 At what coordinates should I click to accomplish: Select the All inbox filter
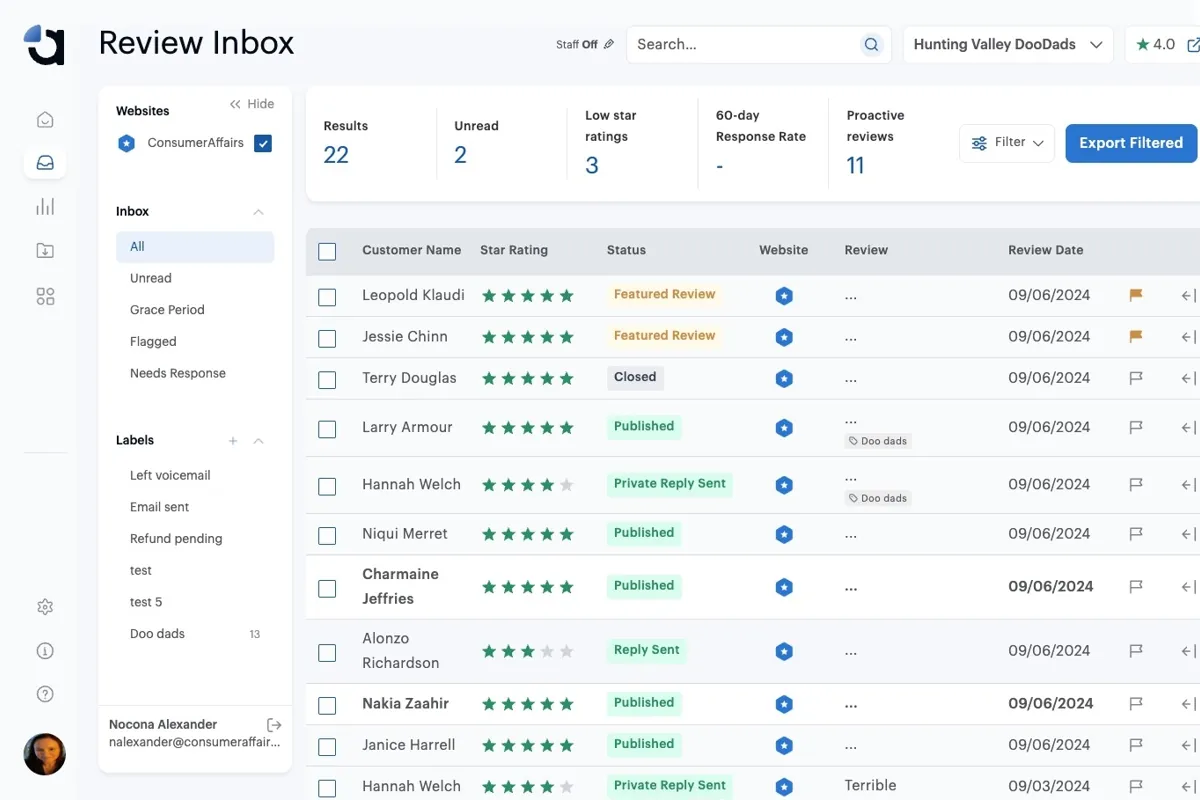(x=195, y=247)
